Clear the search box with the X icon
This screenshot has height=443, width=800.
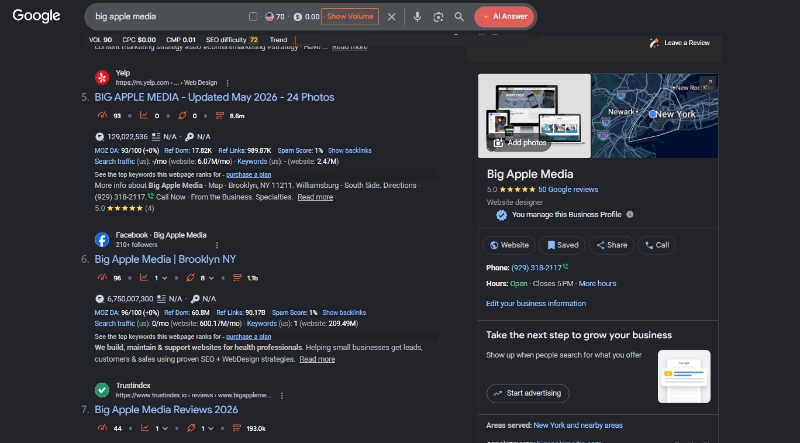pyautogui.click(x=391, y=17)
